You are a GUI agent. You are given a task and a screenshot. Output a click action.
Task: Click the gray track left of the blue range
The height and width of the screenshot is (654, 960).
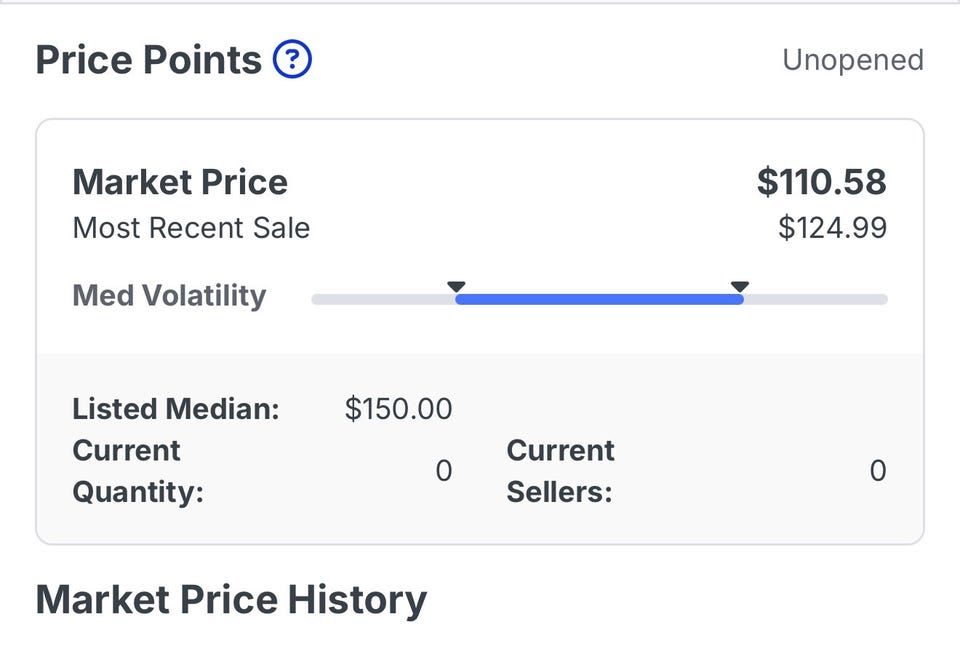[x=382, y=299]
